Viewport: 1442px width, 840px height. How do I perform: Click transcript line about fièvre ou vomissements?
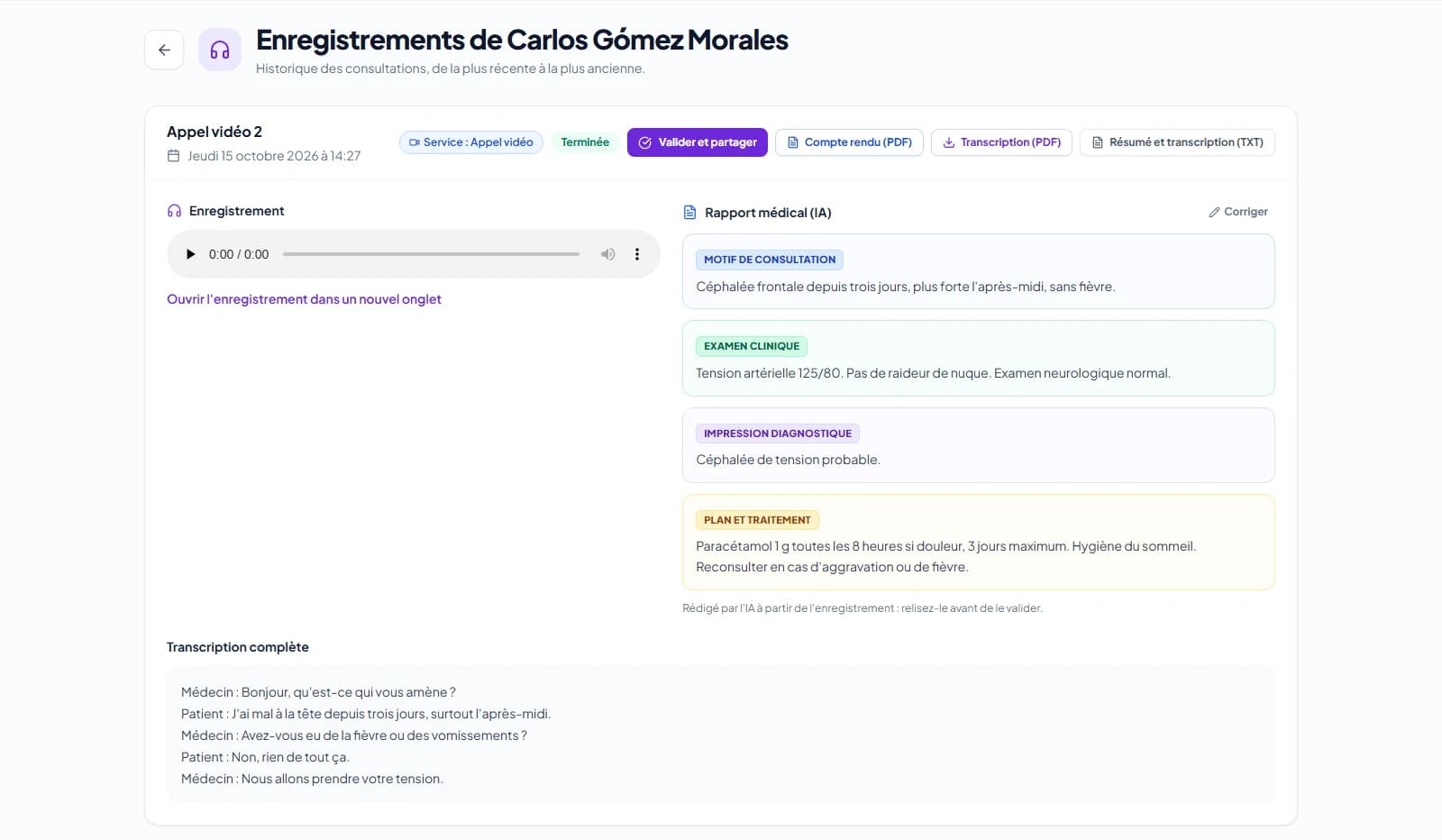[x=354, y=735]
